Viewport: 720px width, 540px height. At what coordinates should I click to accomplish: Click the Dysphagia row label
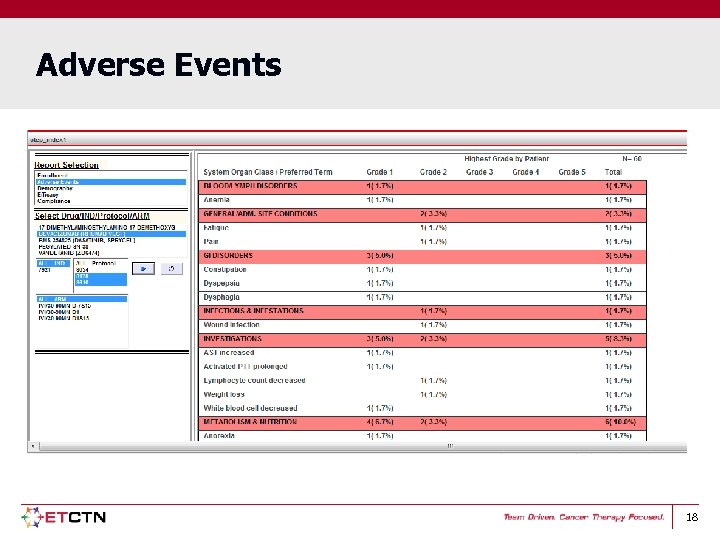tap(221, 297)
